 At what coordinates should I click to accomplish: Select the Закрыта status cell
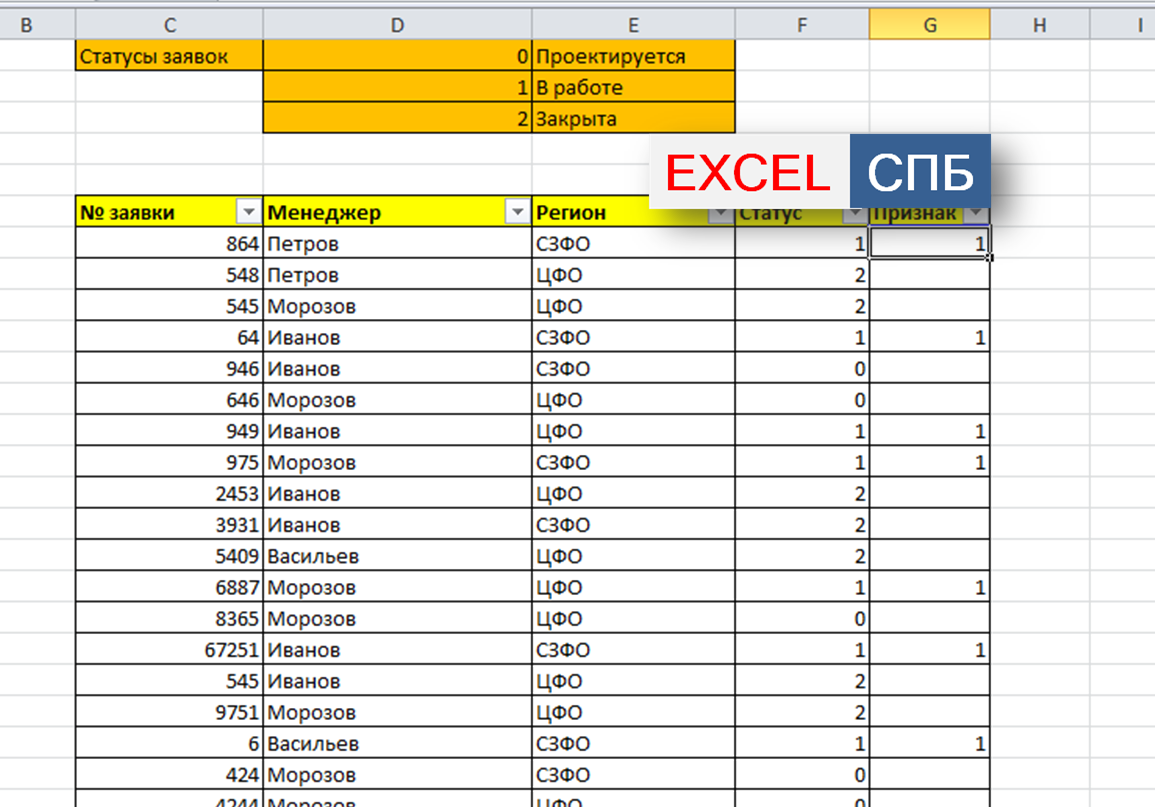(633, 119)
